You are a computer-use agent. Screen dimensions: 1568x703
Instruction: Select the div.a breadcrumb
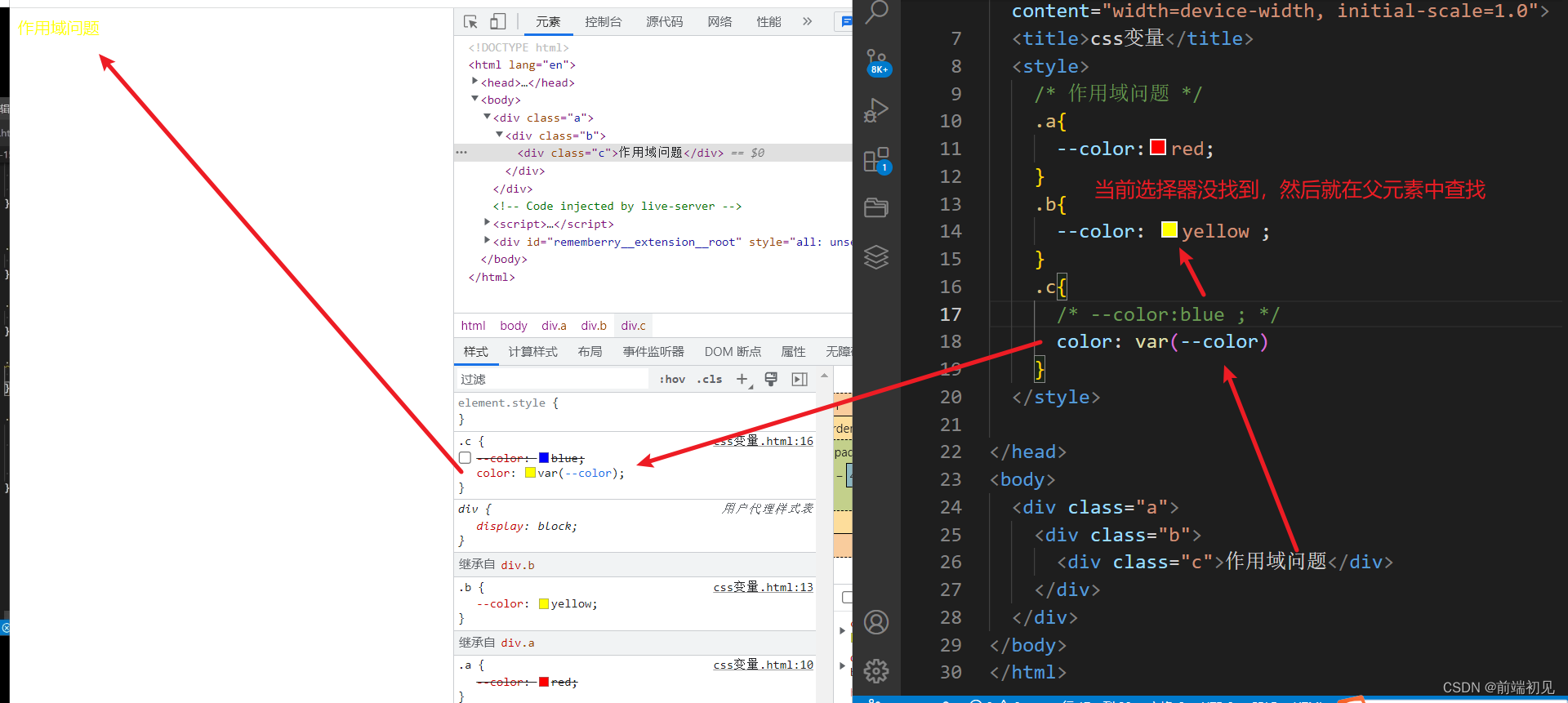(554, 326)
